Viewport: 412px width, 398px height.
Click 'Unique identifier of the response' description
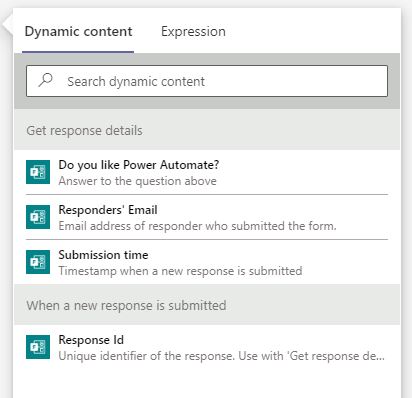pyautogui.click(x=222, y=356)
